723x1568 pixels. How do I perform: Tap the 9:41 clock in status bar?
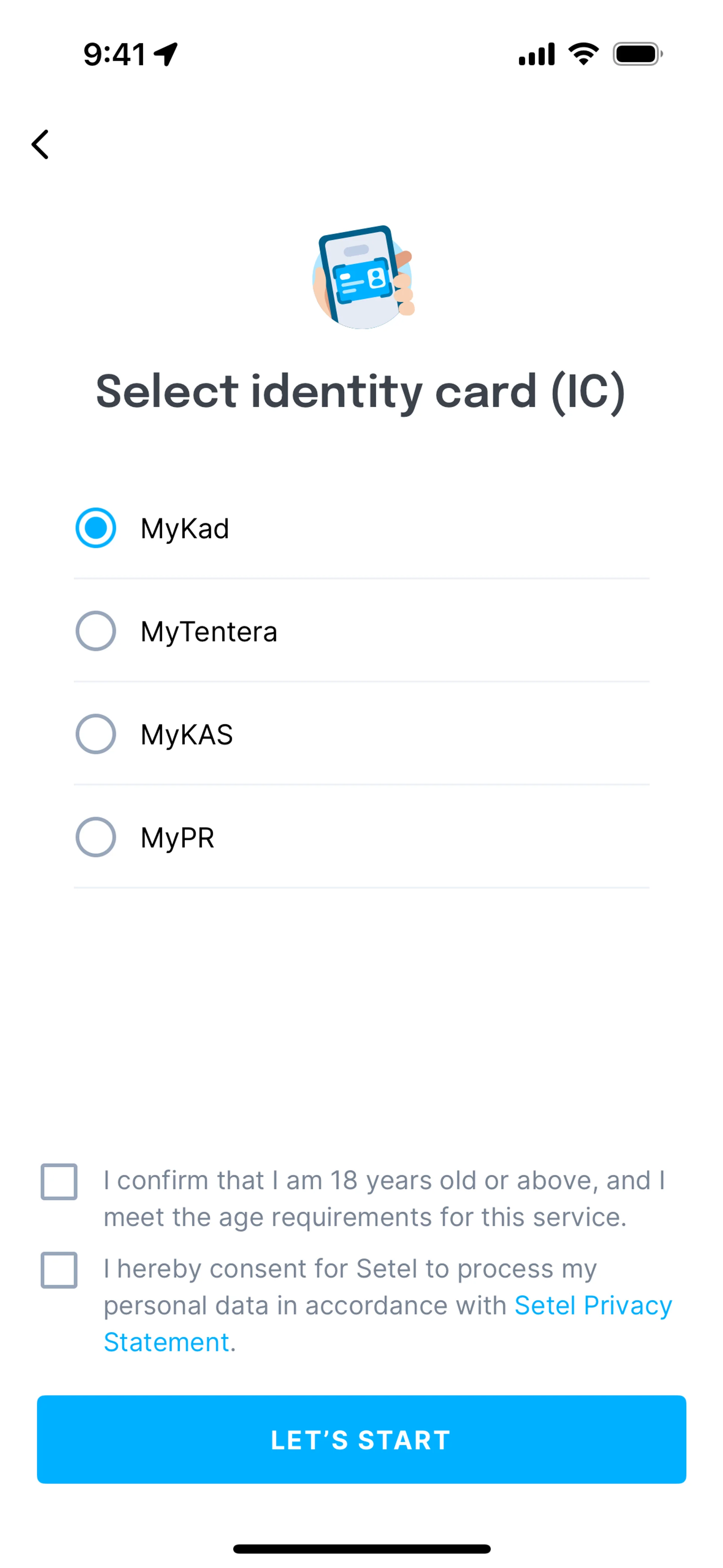point(114,54)
